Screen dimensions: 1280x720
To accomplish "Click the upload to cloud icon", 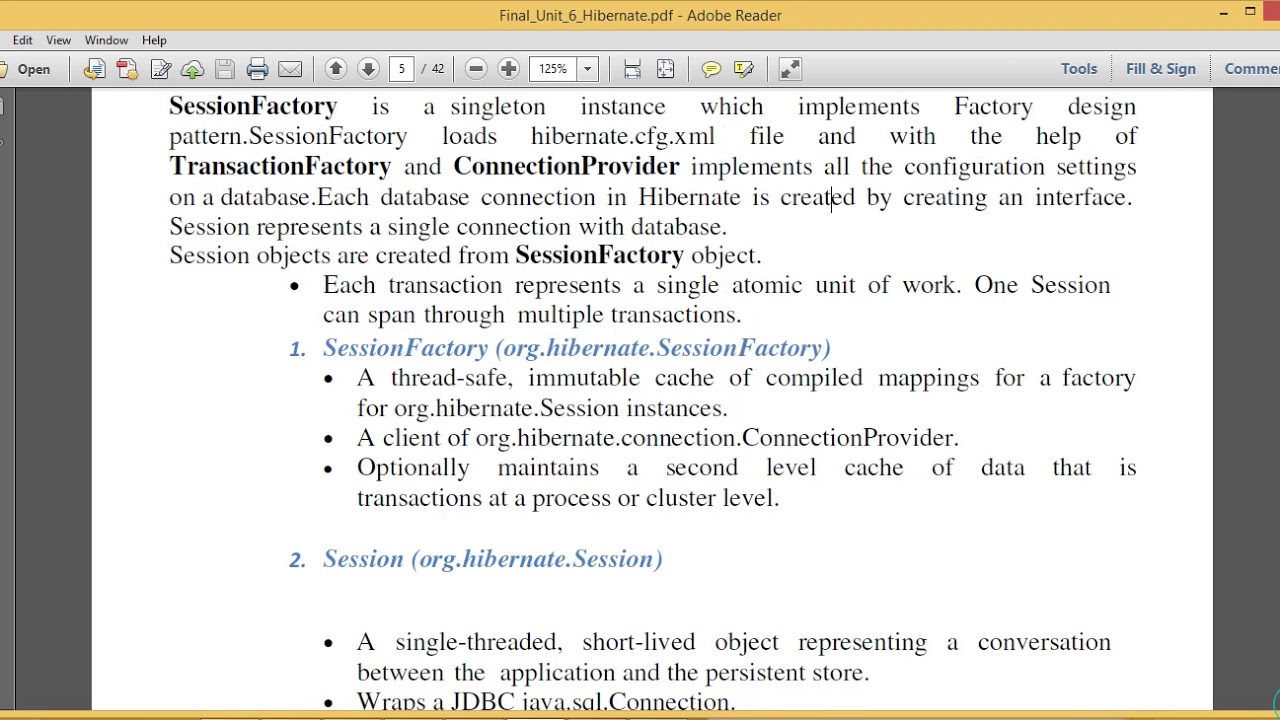I will tap(193, 69).
